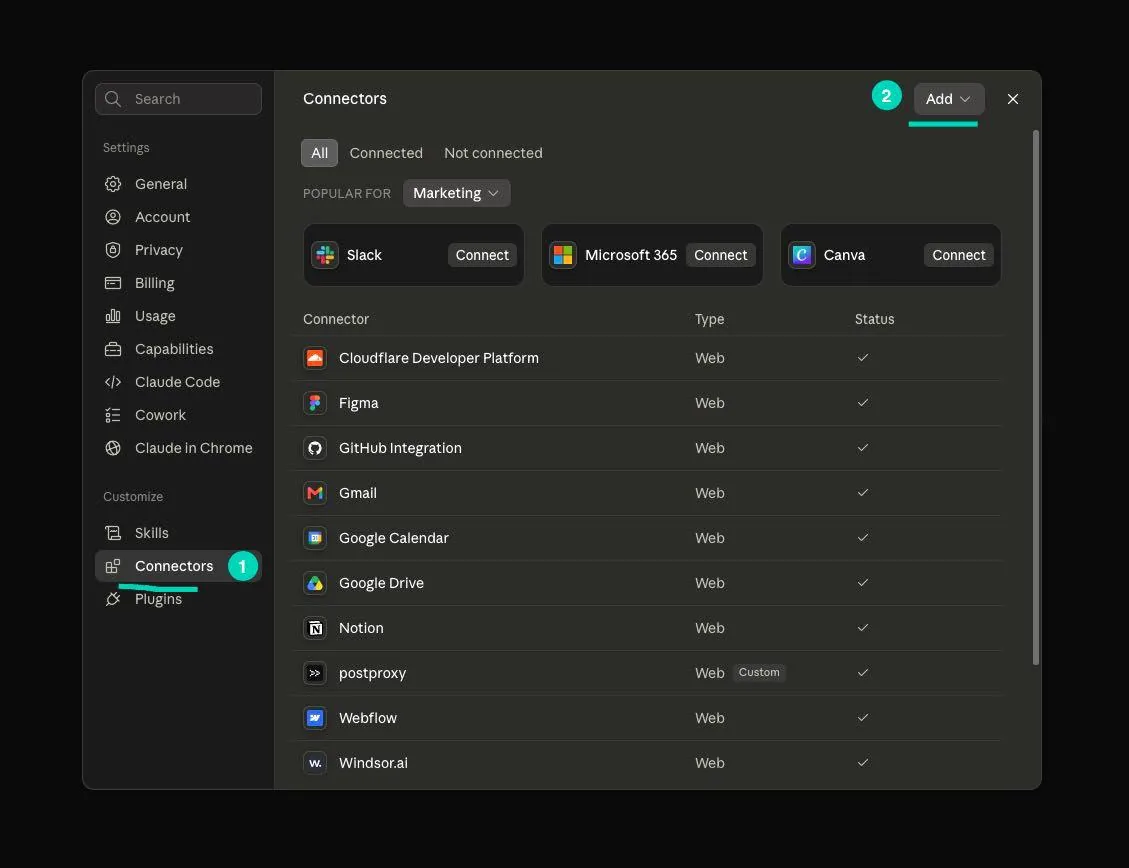Screen dimensions: 1129x868
Task: Click the Google Calendar logo icon
Action: (x=315, y=538)
